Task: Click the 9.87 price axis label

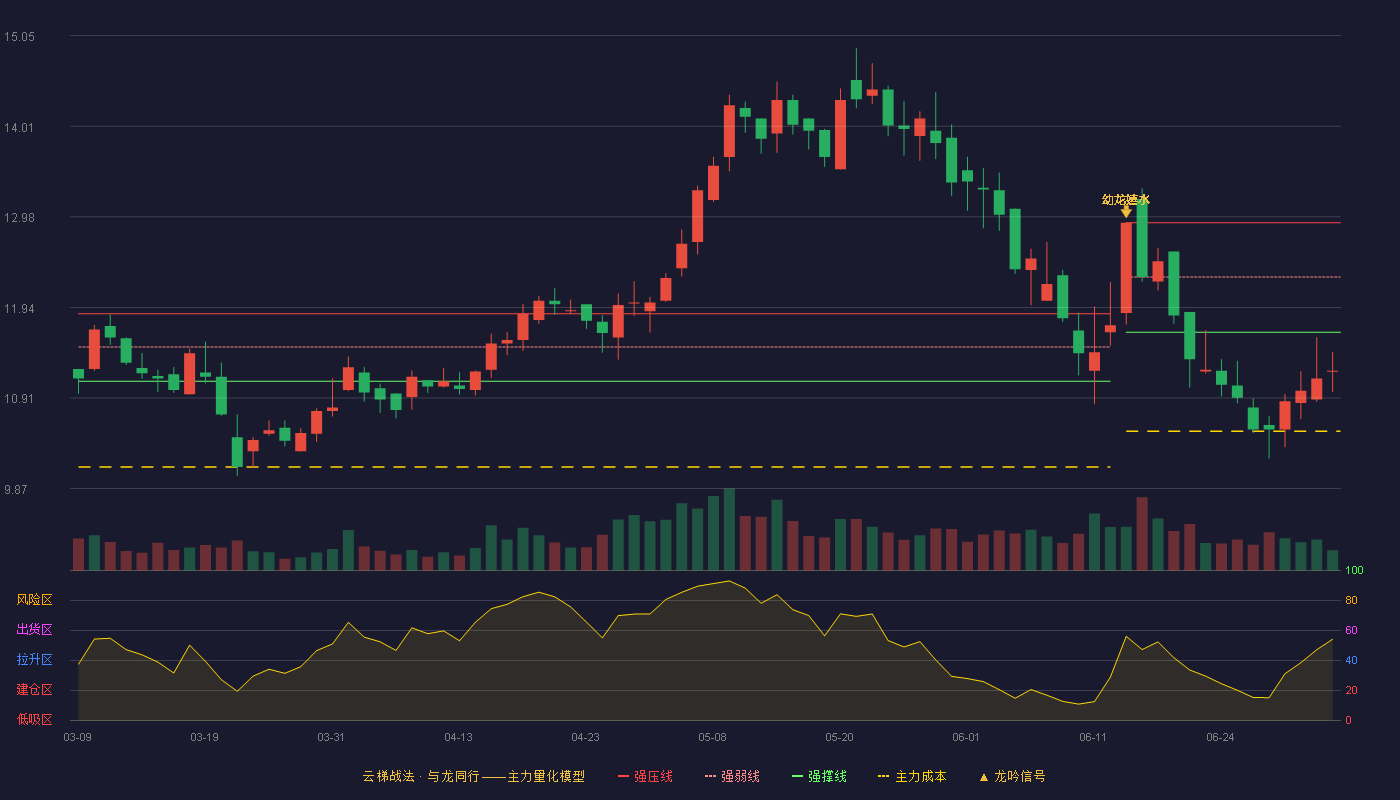Action: (16, 490)
